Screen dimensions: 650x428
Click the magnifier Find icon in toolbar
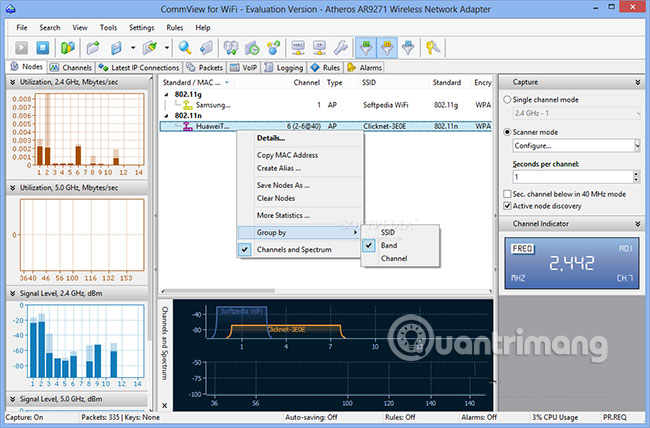[x=186, y=47]
